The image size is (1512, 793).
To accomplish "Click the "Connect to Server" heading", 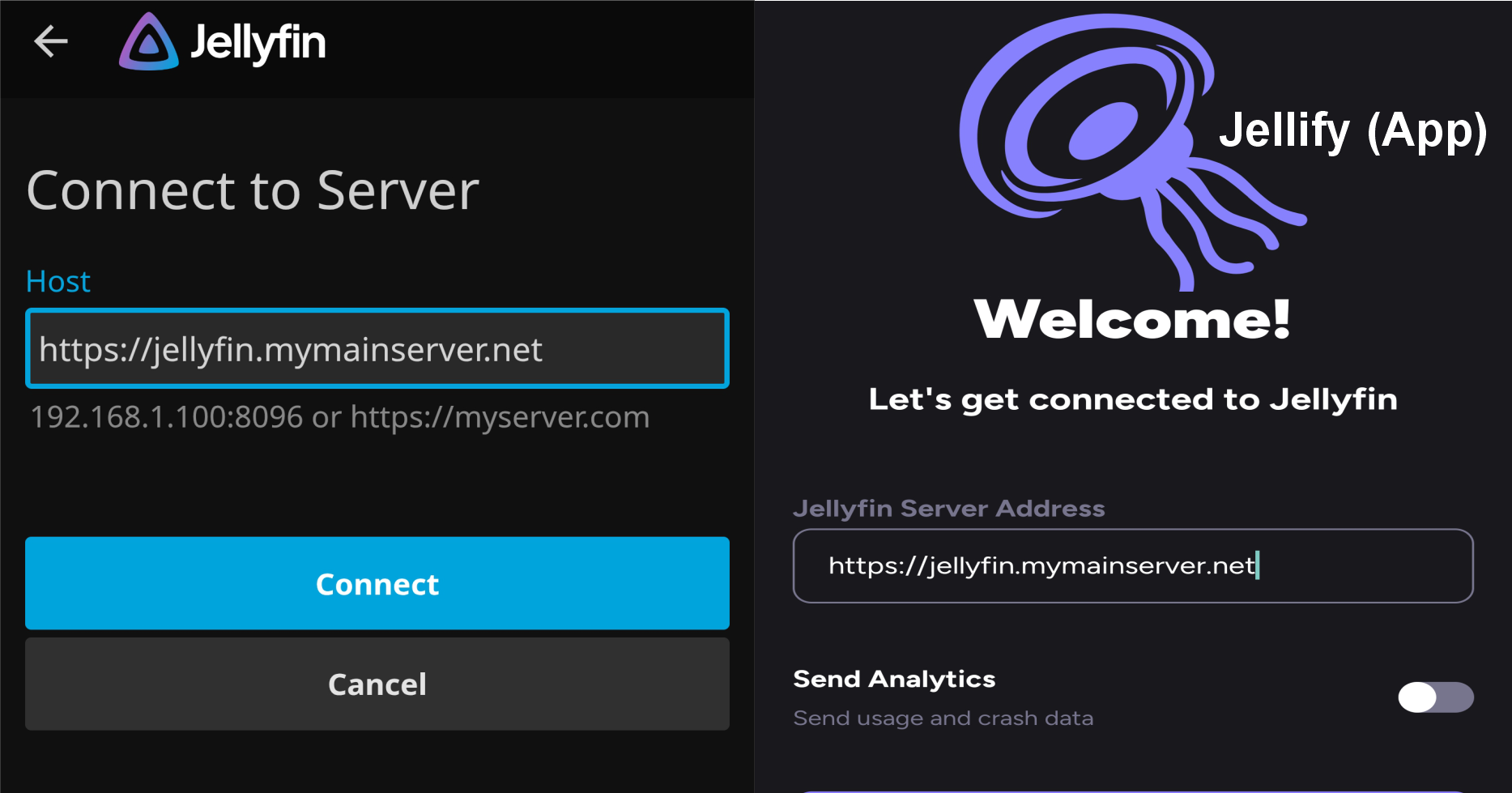I will pyautogui.click(x=253, y=191).
